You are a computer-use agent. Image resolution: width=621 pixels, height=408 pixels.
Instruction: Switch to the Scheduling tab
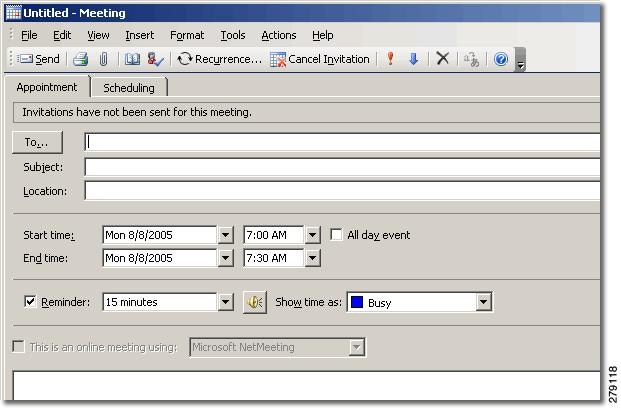(129, 88)
